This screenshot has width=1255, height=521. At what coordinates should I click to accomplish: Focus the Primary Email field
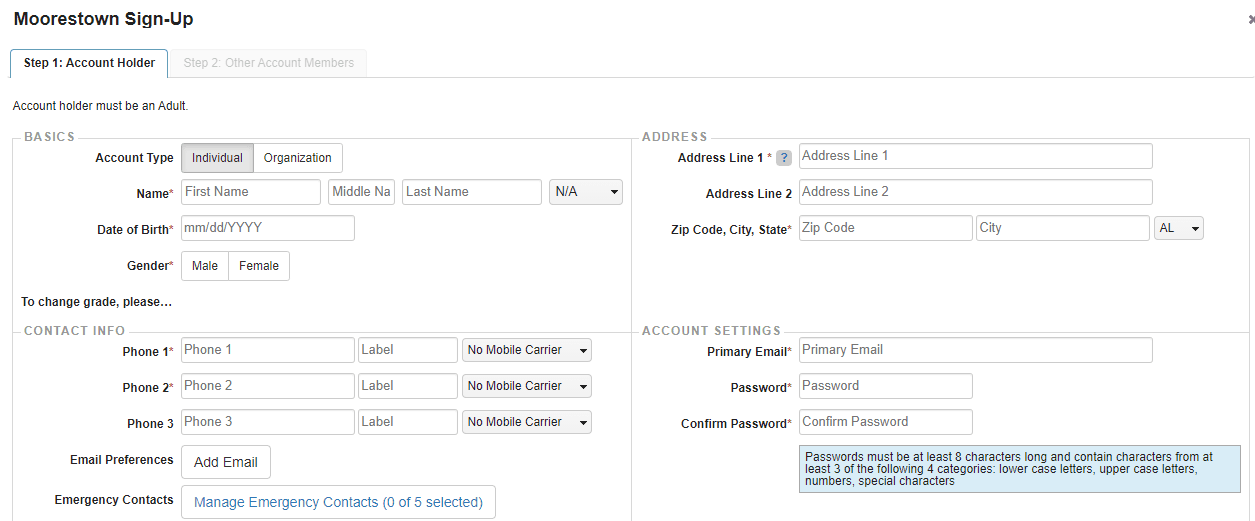click(976, 350)
